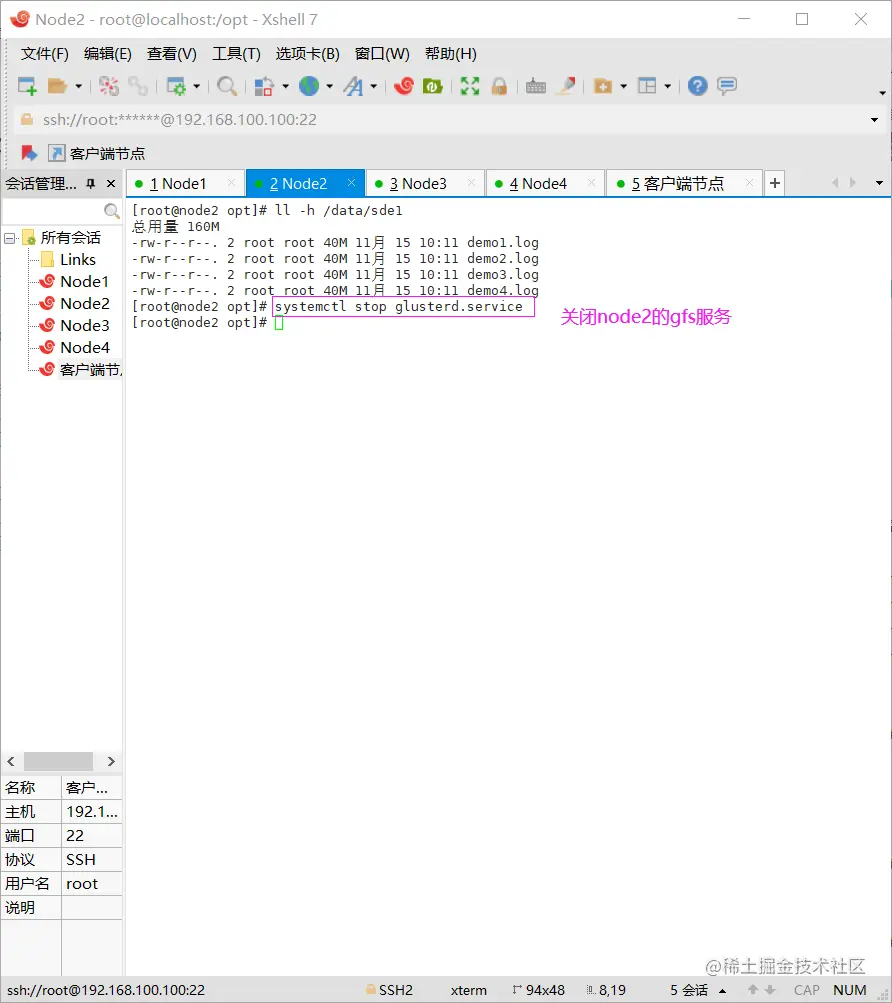Switch to the 4 Node4 tab
This screenshot has width=892, height=1003.
tap(545, 184)
